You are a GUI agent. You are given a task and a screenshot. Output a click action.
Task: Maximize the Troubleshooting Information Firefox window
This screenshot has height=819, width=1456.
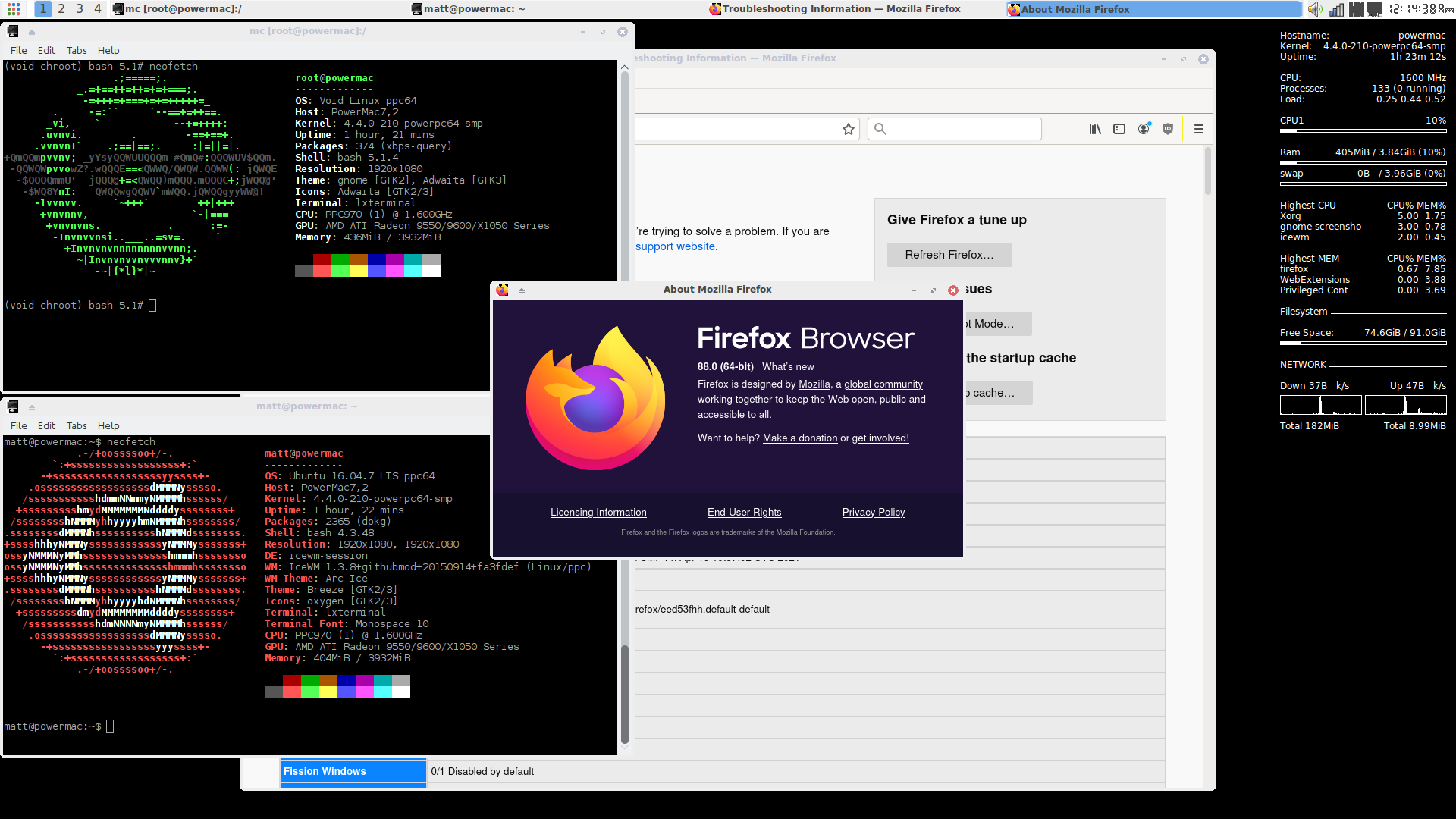[x=1184, y=59]
